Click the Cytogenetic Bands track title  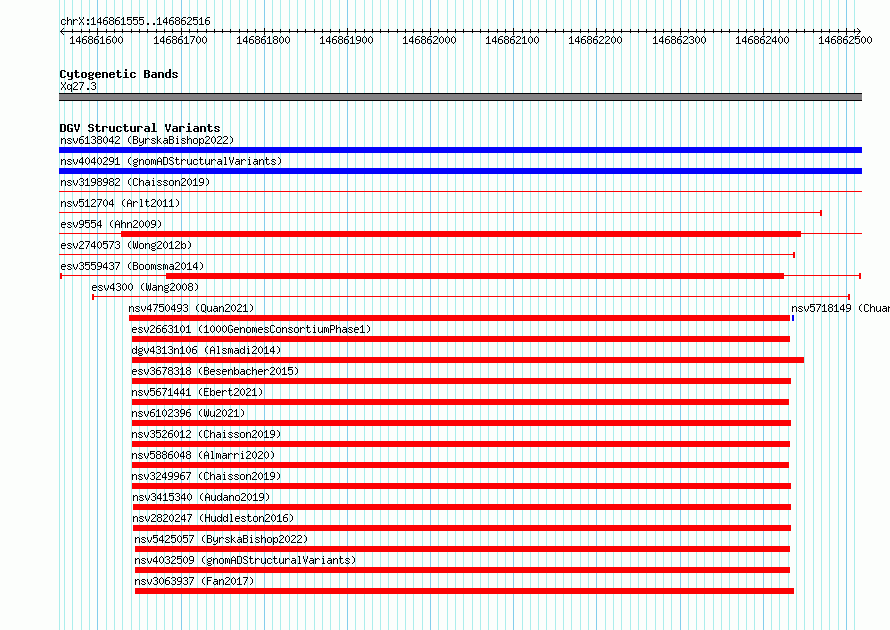tap(119, 74)
